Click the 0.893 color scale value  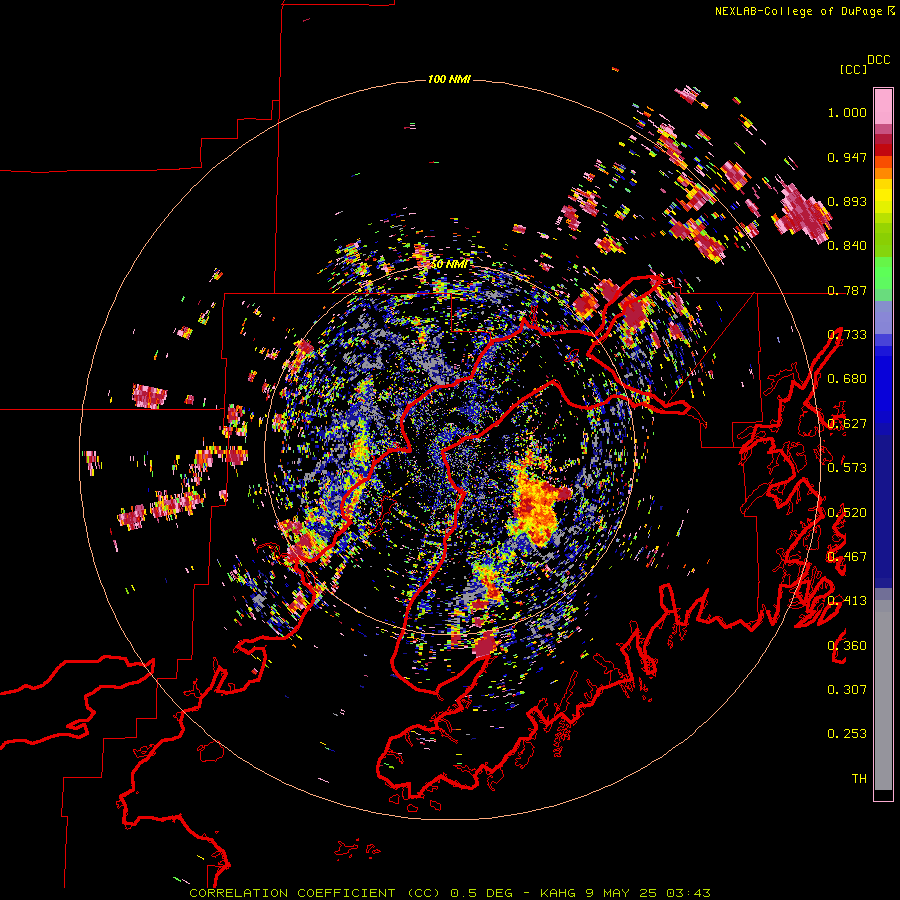(847, 201)
